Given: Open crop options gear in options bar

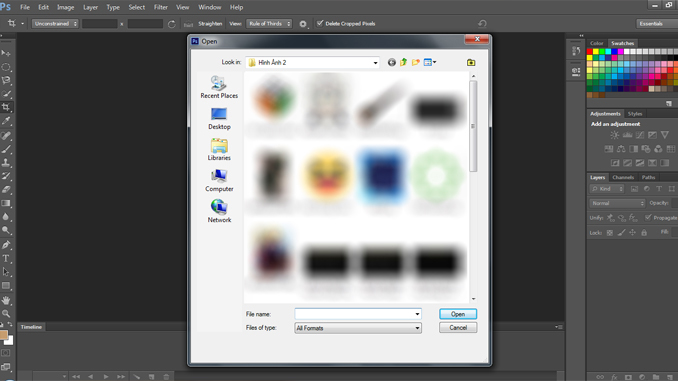Looking at the screenshot, I should (x=303, y=24).
